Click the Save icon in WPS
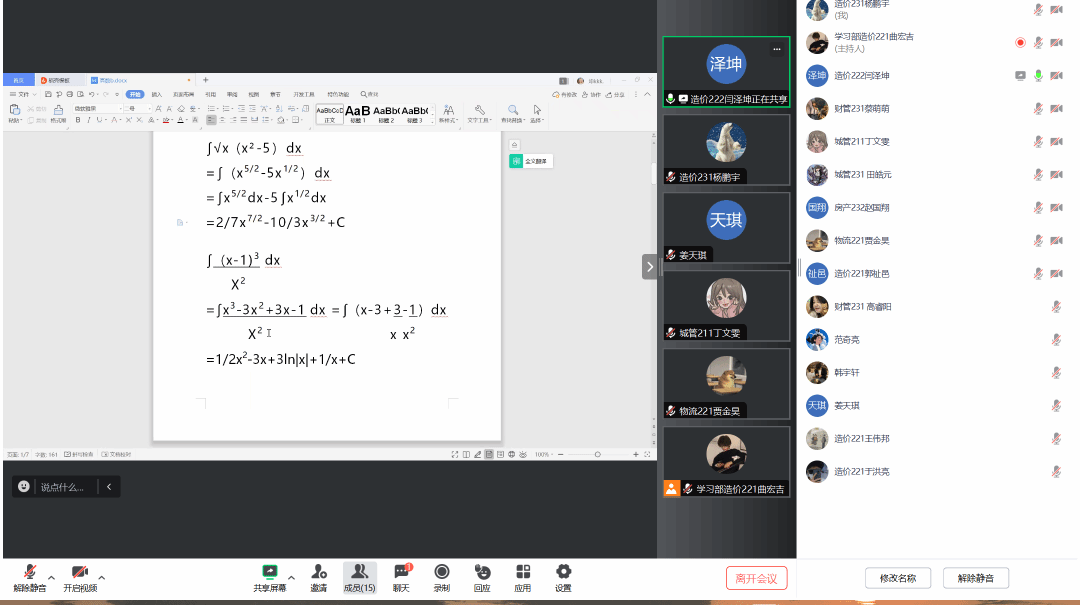Viewport: 1080px width, 605px height. coord(48,94)
